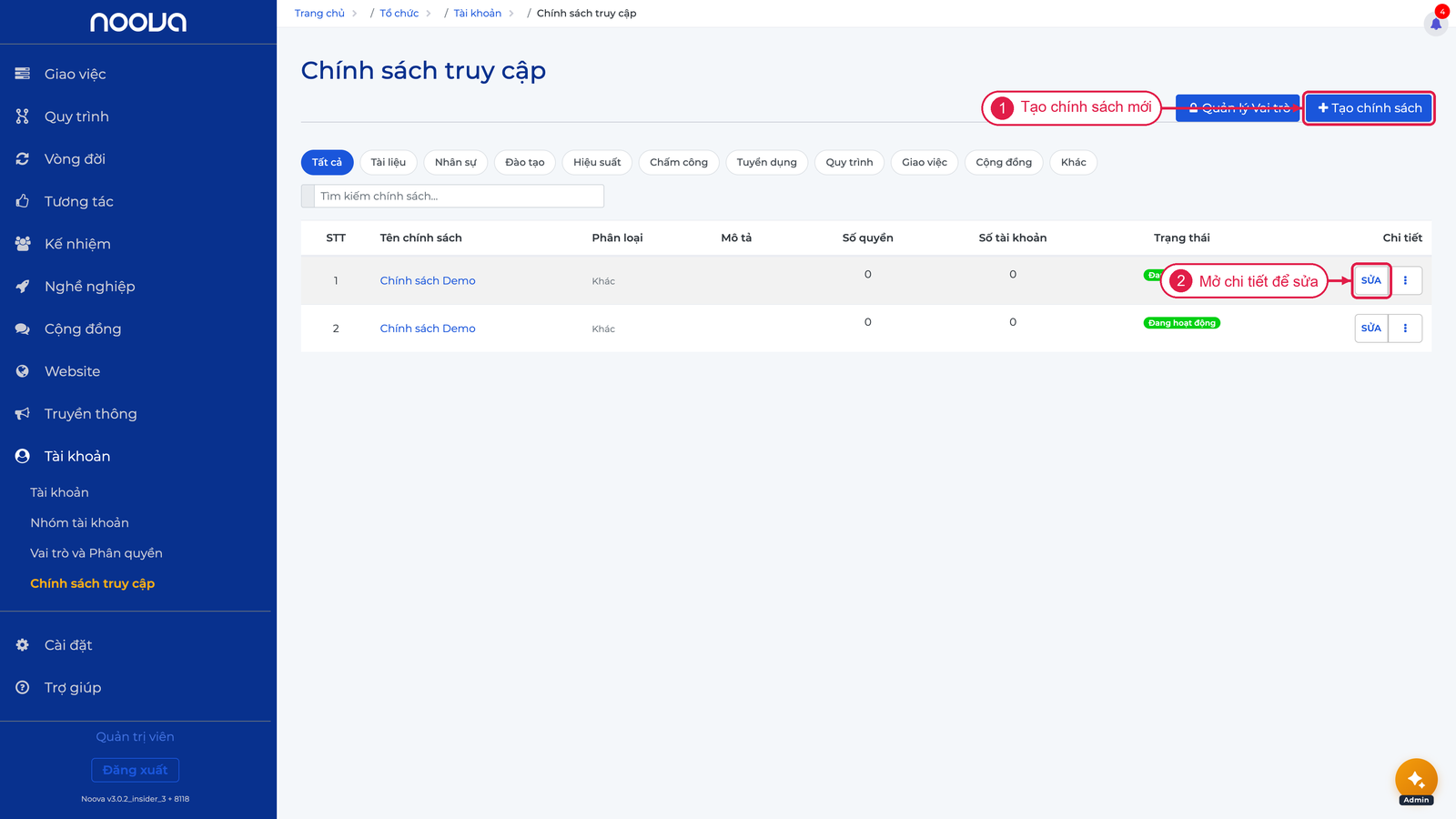The height and width of the screenshot is (819, 1456).
Task: Click Kế nhiệm people icon
Action: [x=23, y=244]
